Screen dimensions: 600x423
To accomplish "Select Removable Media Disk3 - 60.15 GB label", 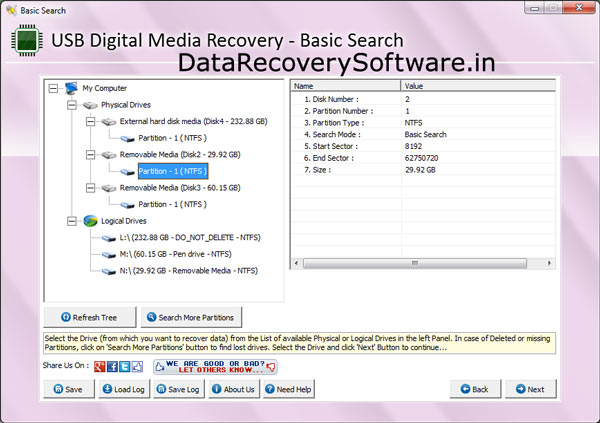I will 180,188.
